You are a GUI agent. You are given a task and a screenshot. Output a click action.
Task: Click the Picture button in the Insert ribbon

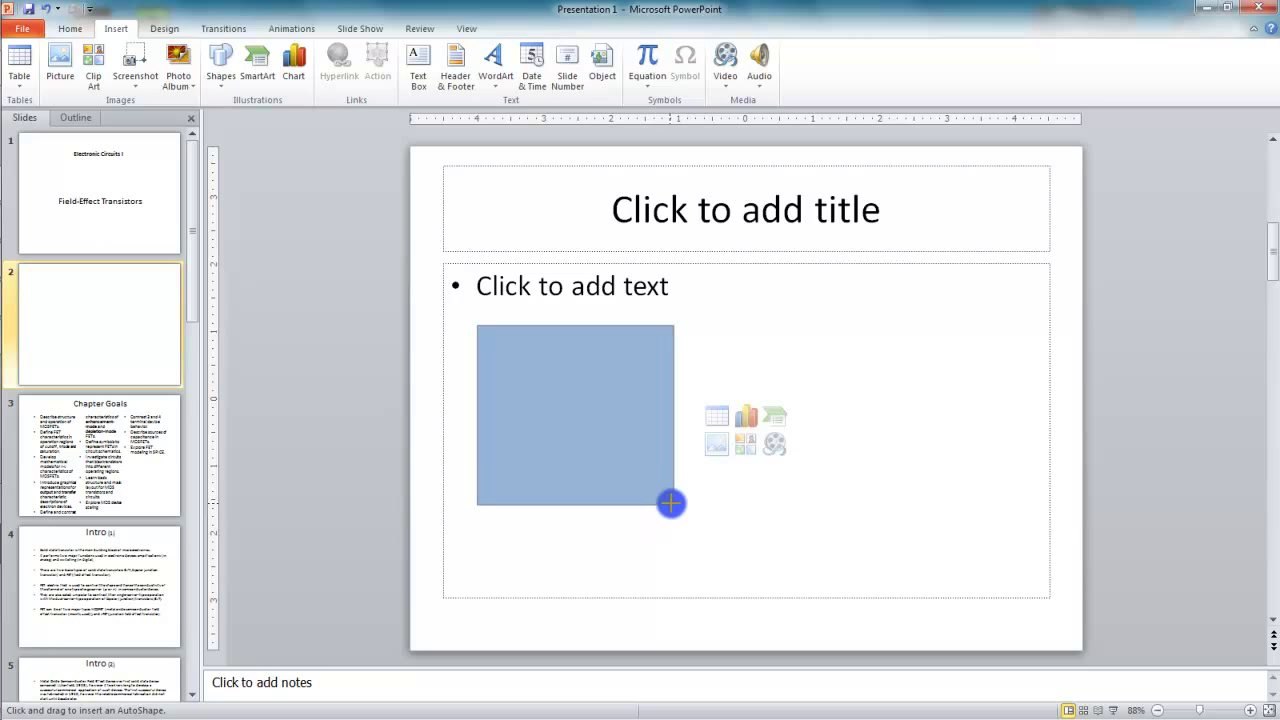[60, 62]
